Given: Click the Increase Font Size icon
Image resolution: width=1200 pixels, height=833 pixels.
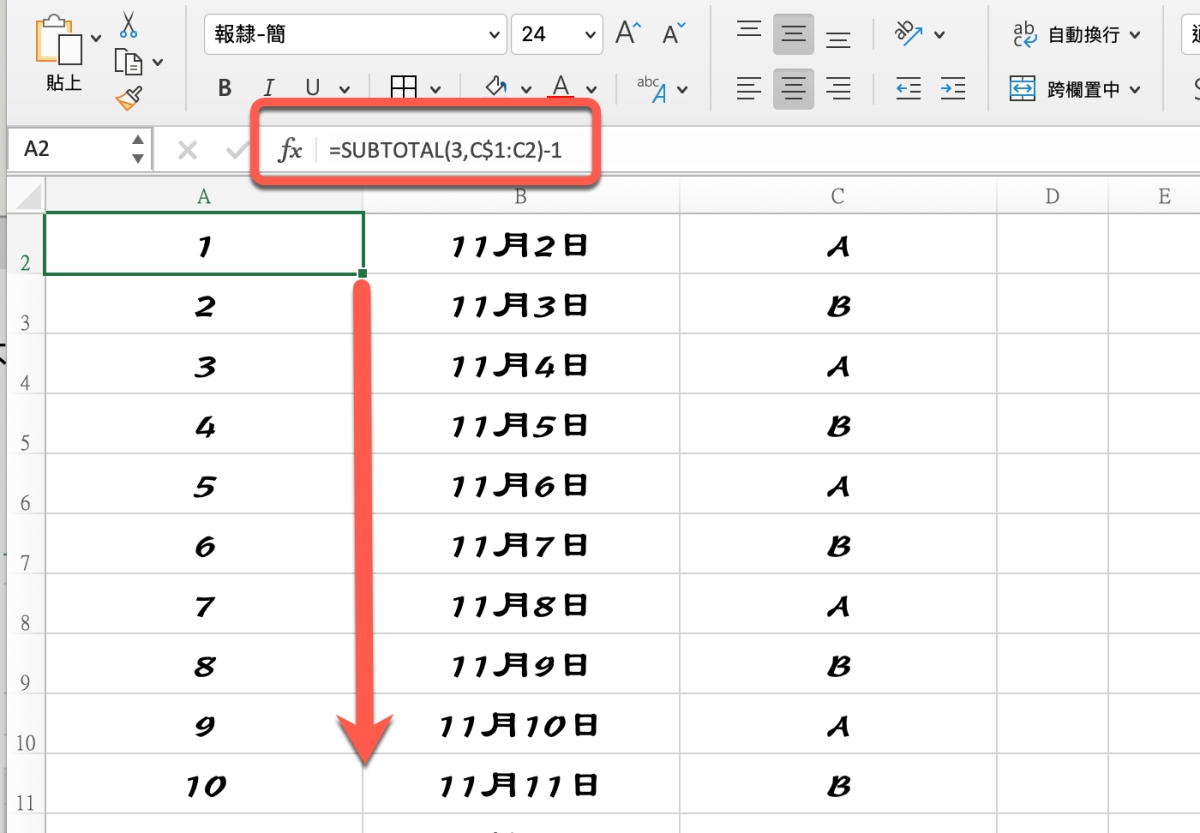Looking at the screenshot, I should (x=627, y=33).
